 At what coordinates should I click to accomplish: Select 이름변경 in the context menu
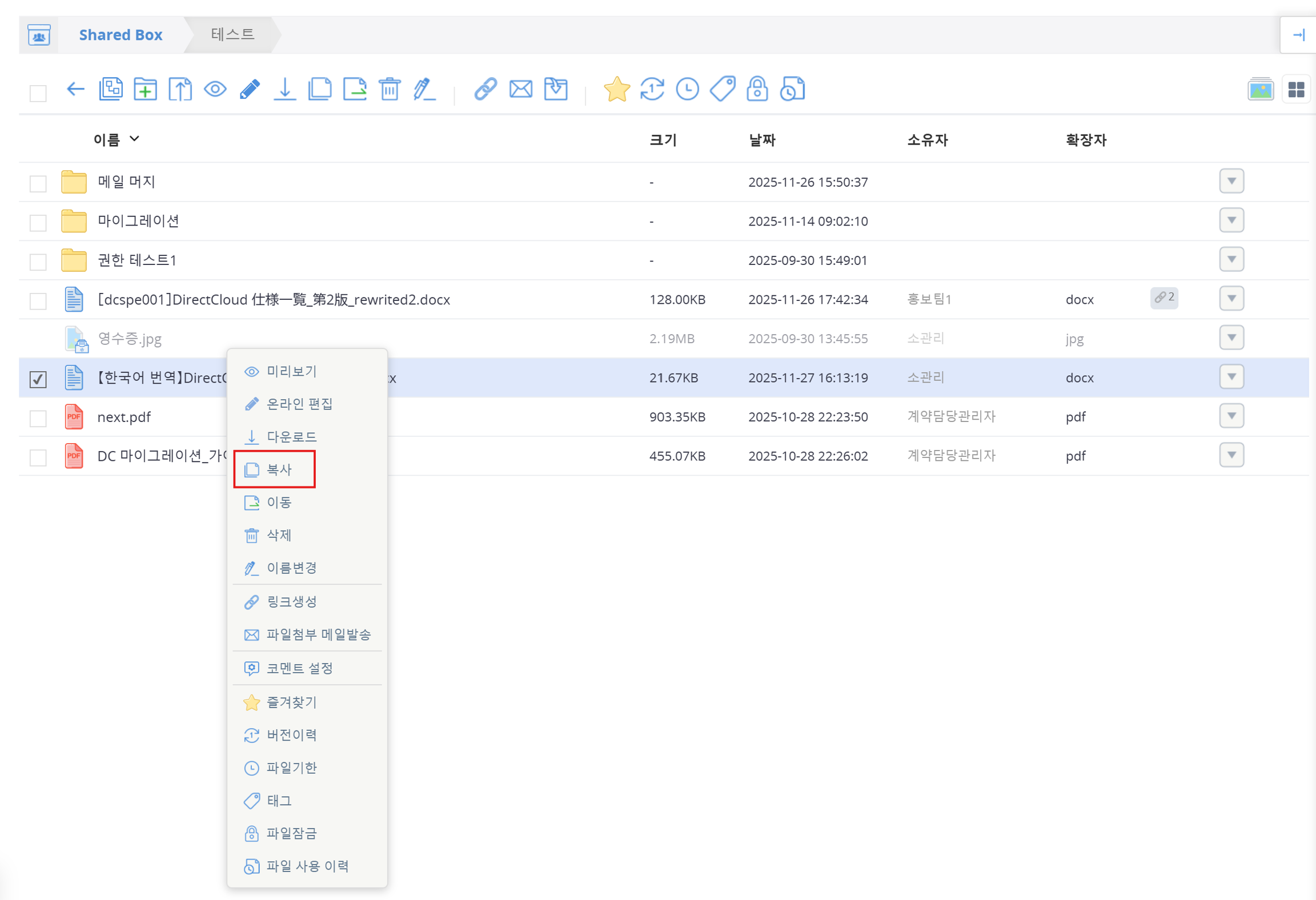click(x=291, y=568)
